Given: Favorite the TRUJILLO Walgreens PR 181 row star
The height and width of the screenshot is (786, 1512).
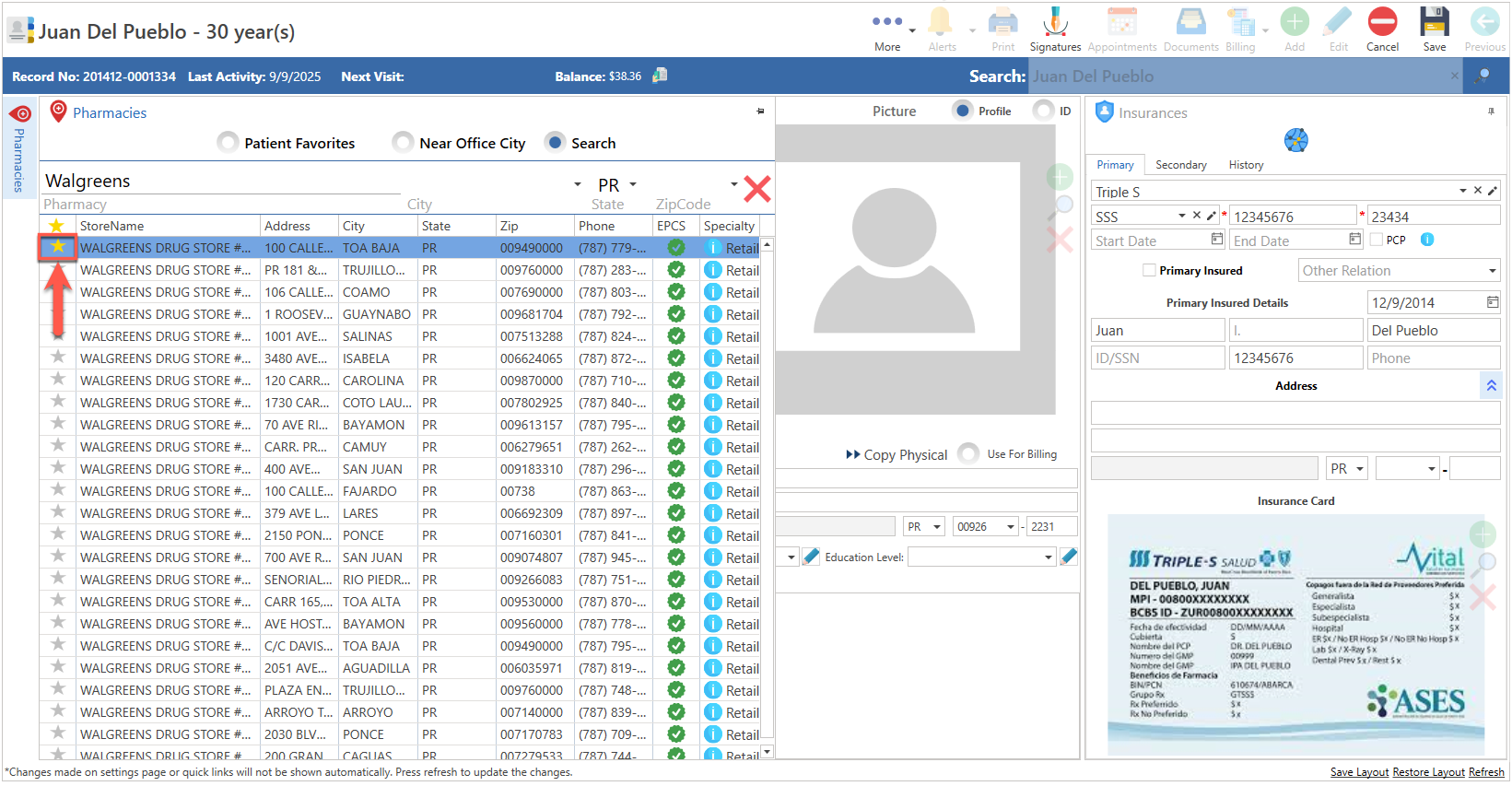Looking at the screenshot, I should (58, 269).
